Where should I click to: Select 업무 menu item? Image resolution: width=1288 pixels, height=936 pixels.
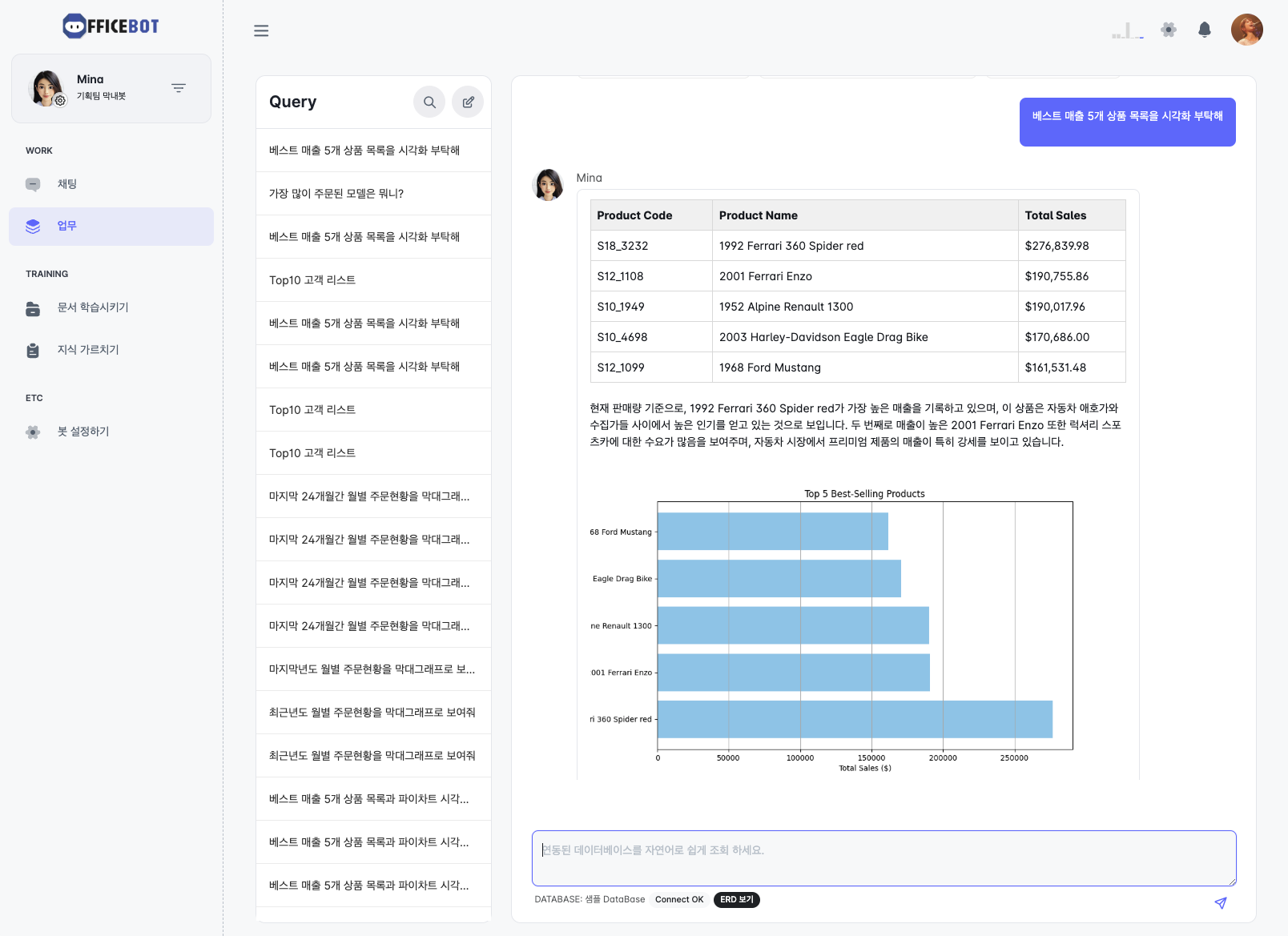point(111,227)
